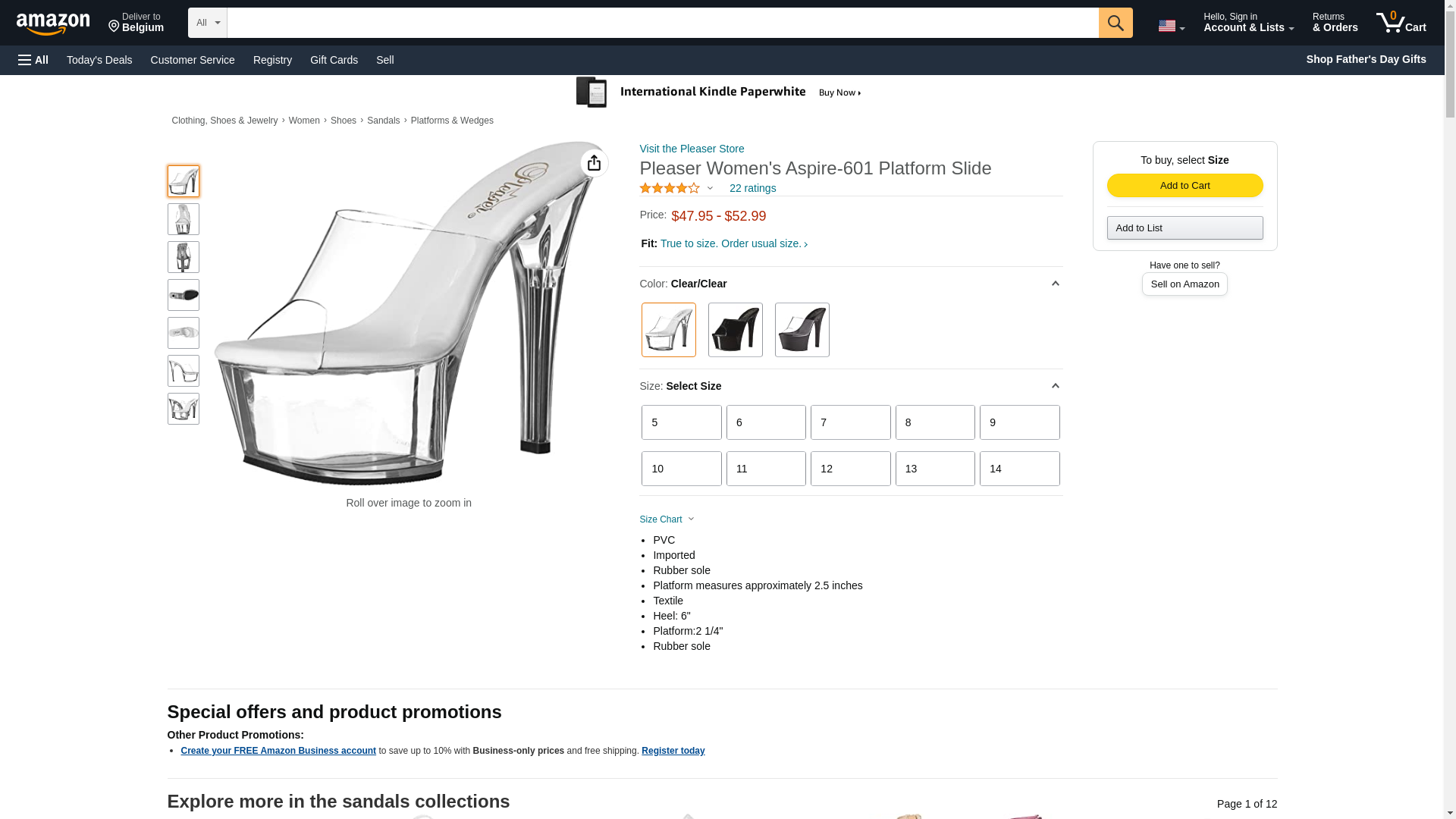Click the US flag language selector
Image resolution: width=1456 pixels, height=819 pixels.
(1170, 26)
